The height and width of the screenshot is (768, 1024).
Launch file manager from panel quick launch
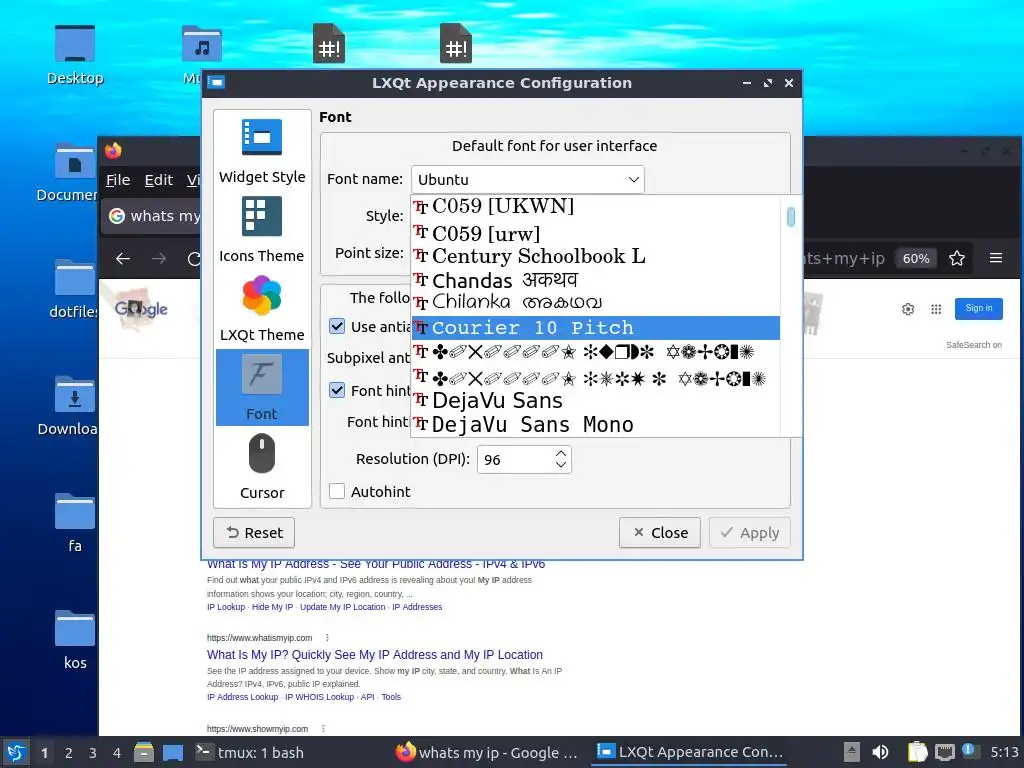click(x=144, y=752)
